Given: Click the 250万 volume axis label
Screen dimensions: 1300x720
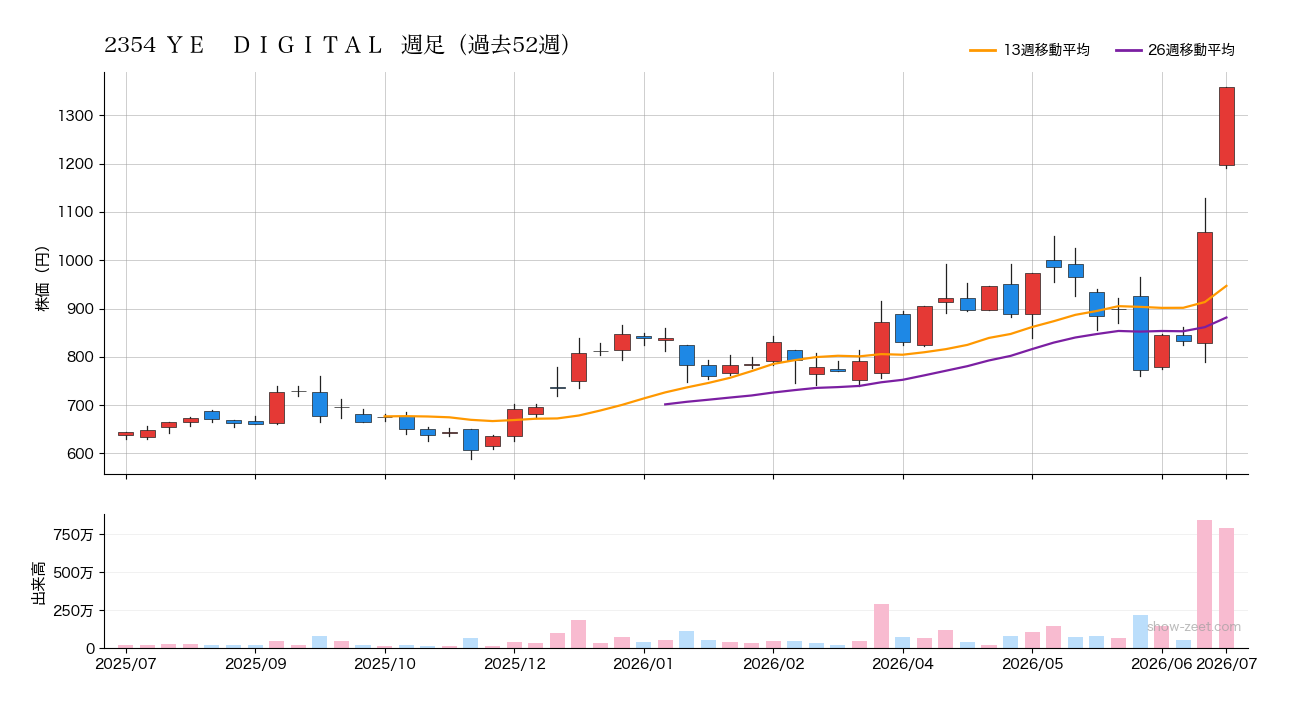Looking at the screenshot, I should pos(74,611).
